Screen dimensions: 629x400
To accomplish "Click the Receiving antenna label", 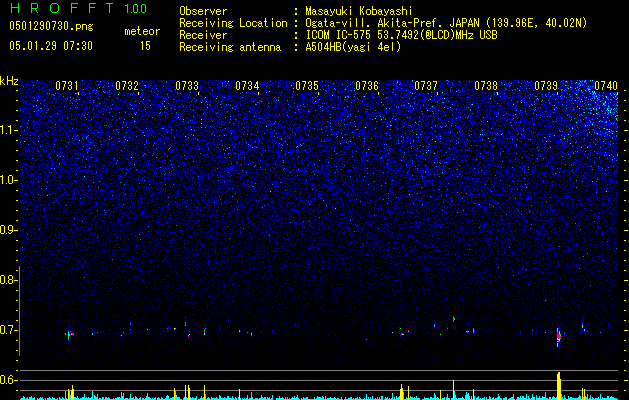I will (230, 47).
